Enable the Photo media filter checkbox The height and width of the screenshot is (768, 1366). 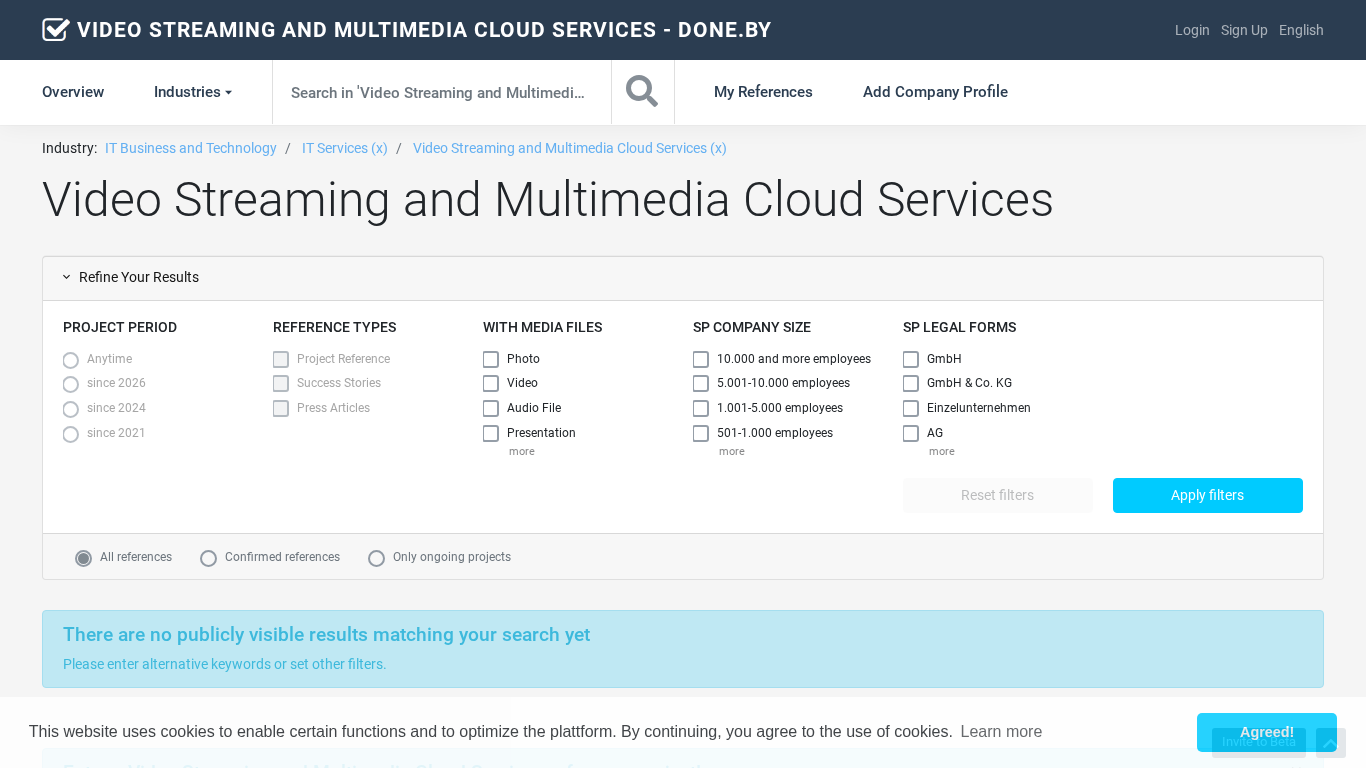pos(491,359)
